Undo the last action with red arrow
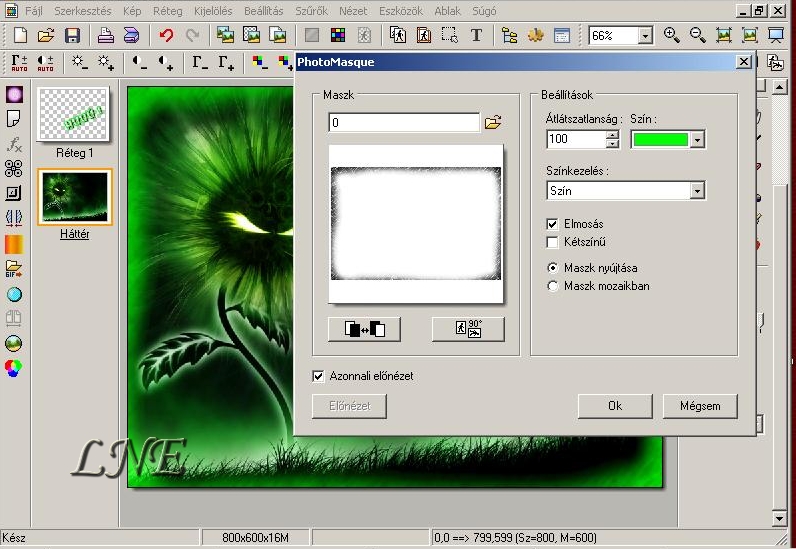Viewport: 796px width, 549px height. point(166,36)
